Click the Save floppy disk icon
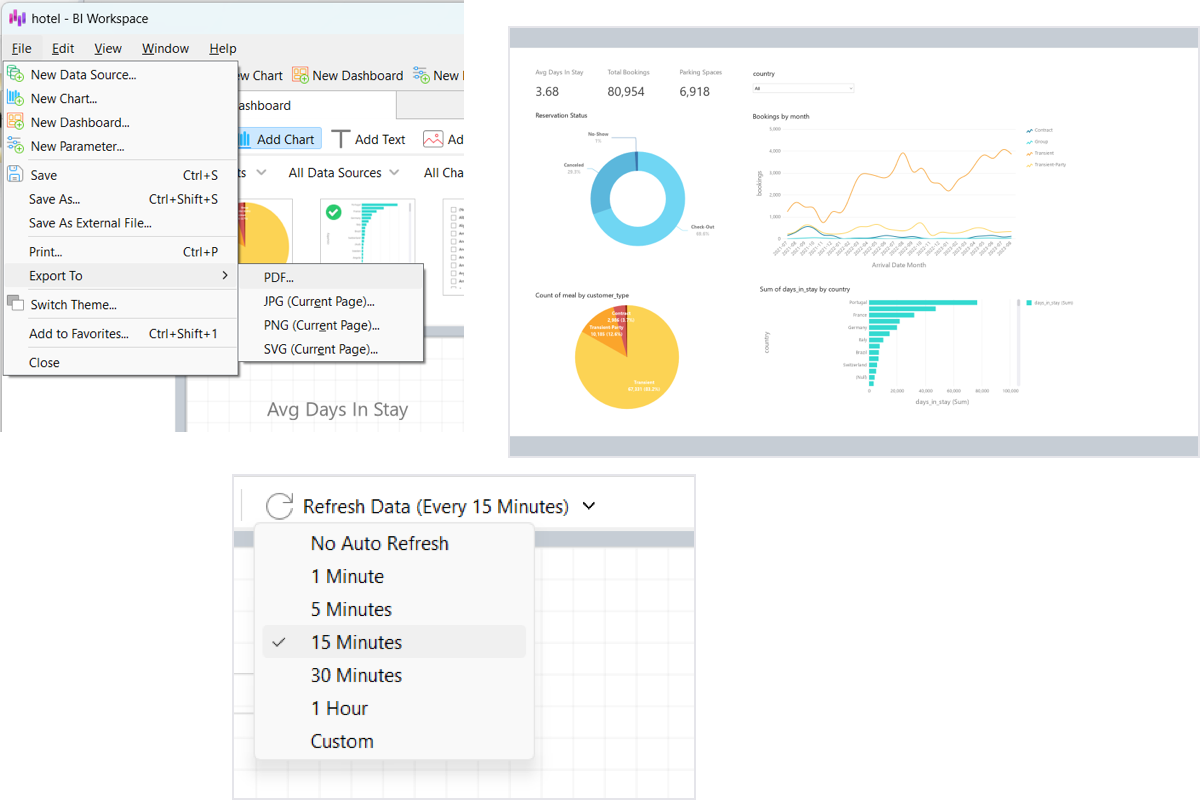The width and height of the screenshot is (1200, 800). point(15,174)
